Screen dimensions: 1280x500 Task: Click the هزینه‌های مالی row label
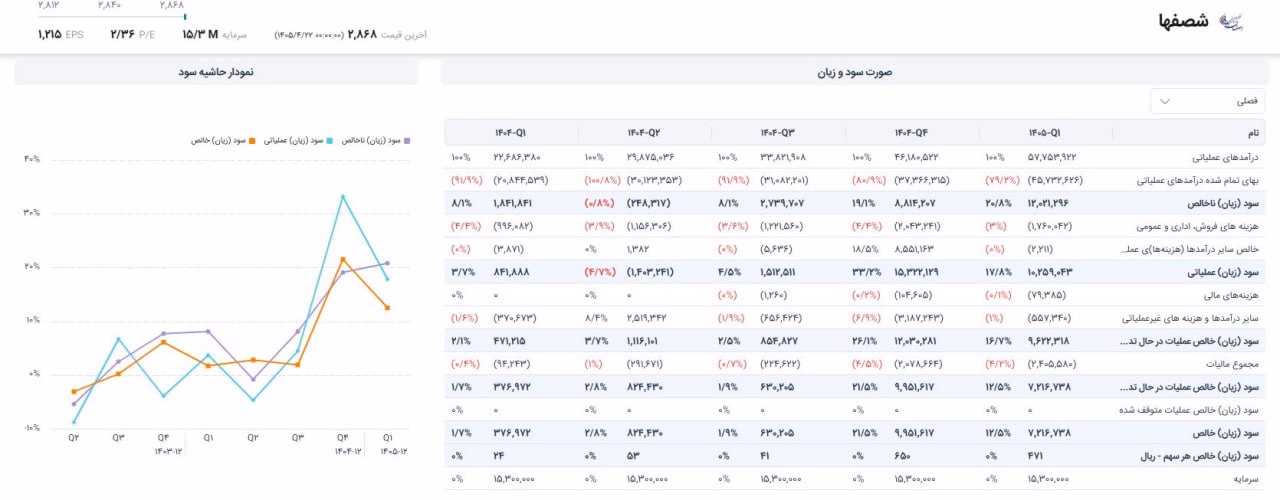1236,295
